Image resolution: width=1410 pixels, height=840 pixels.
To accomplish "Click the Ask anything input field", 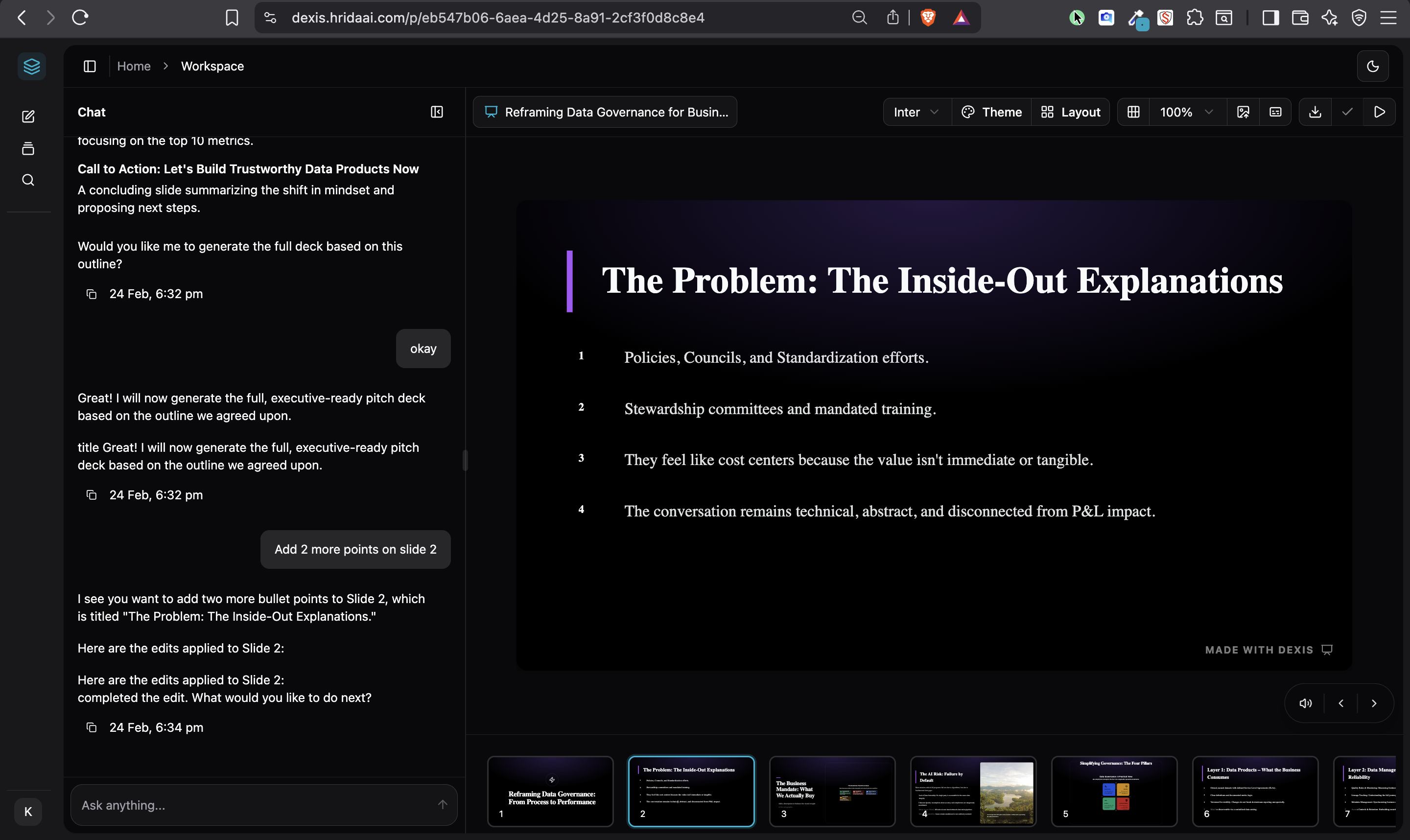I will (x=255, y=805).
